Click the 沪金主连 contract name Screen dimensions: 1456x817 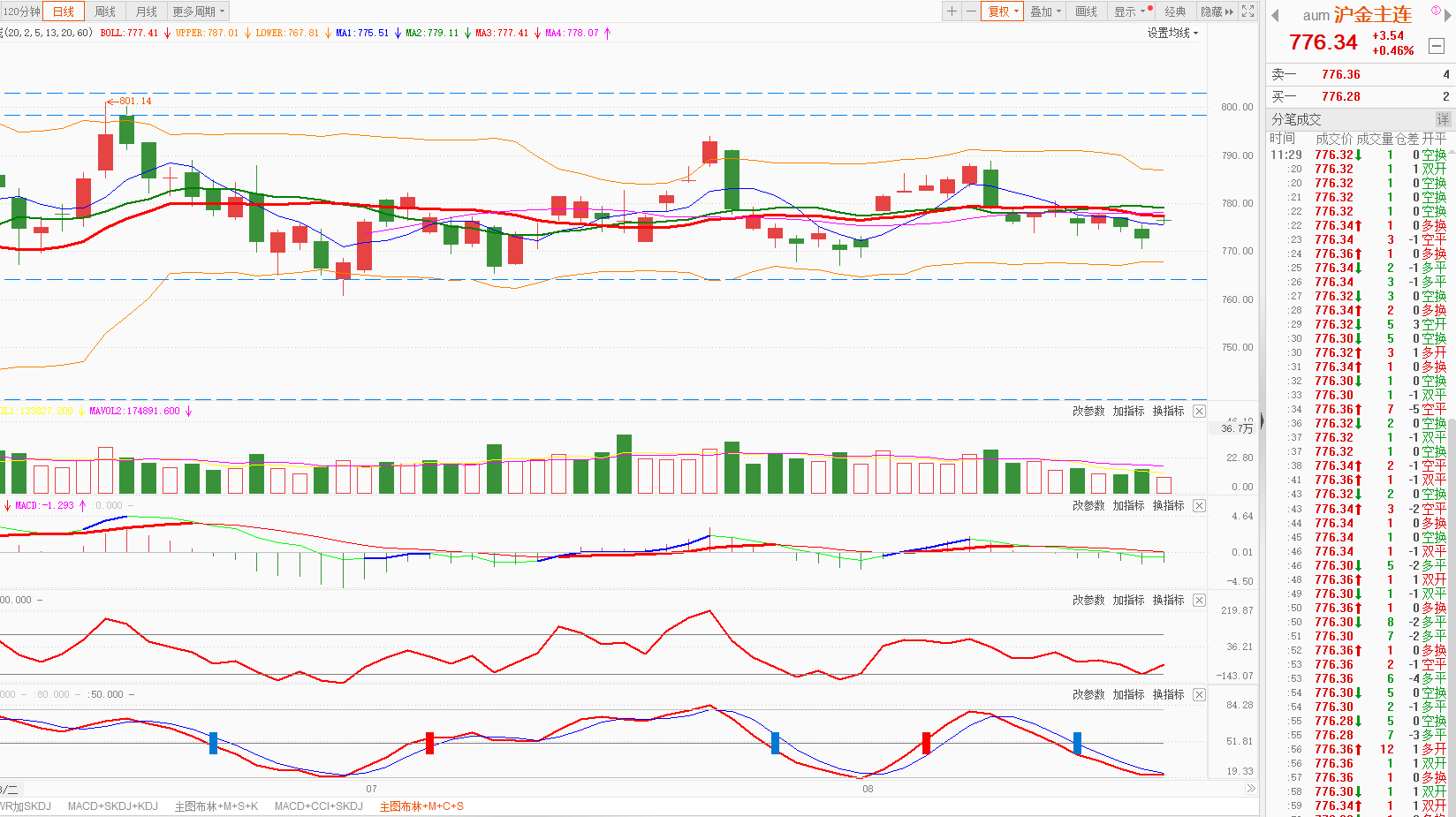pos(1373,15)
